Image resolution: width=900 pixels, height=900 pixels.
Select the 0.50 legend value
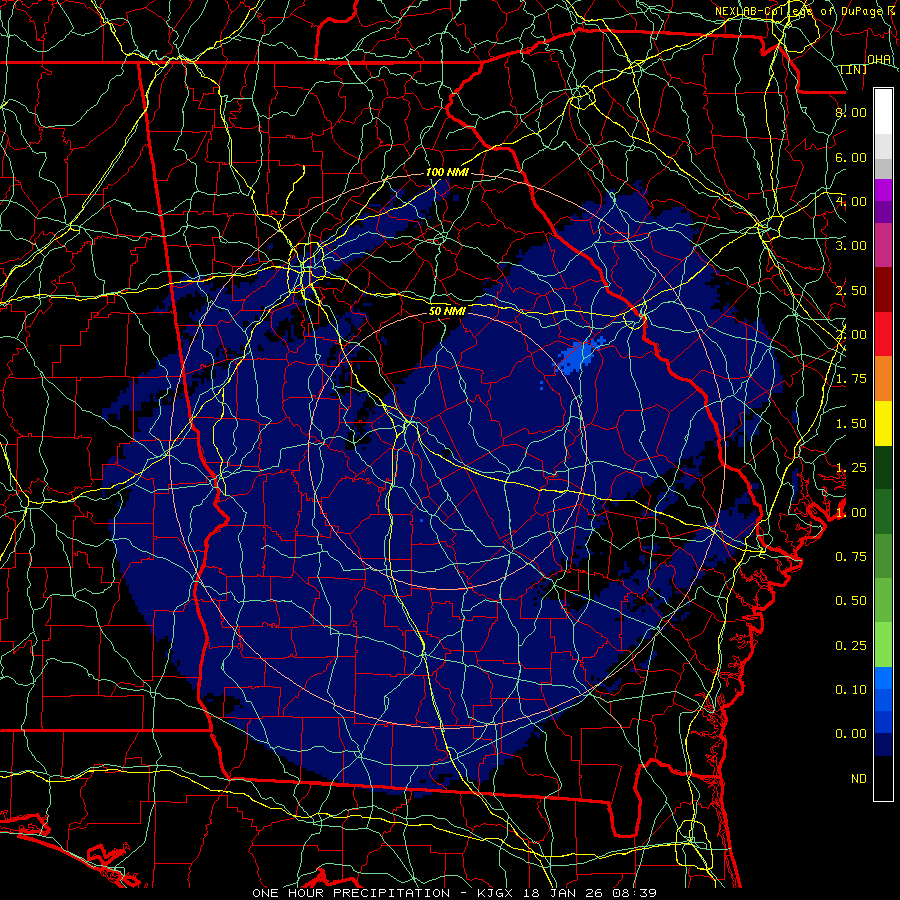[851, 601]
